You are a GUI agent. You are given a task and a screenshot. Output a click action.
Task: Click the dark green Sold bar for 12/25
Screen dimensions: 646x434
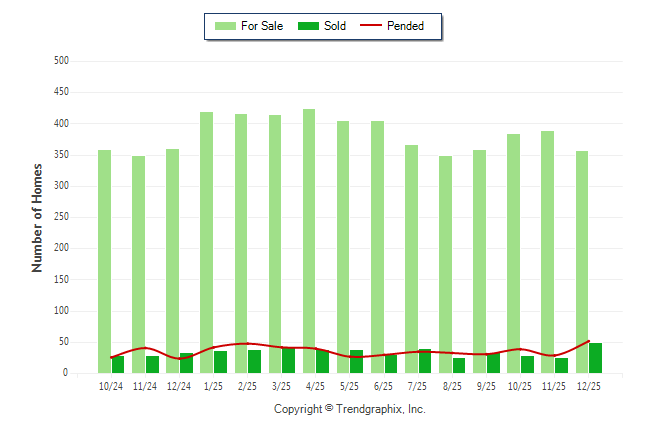[596, 358]
